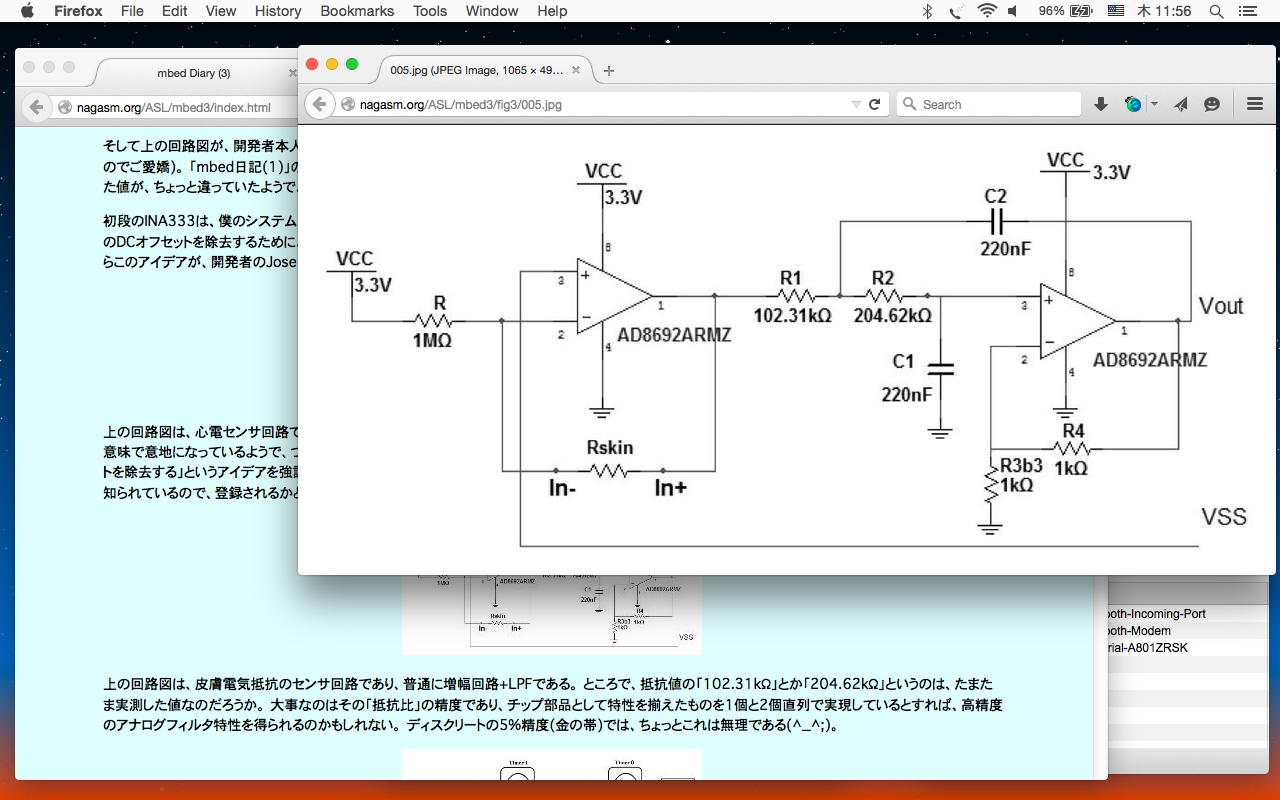Open the Edit menu
The width and height of the screenshot is (1280, 800).
coord(174,11)
